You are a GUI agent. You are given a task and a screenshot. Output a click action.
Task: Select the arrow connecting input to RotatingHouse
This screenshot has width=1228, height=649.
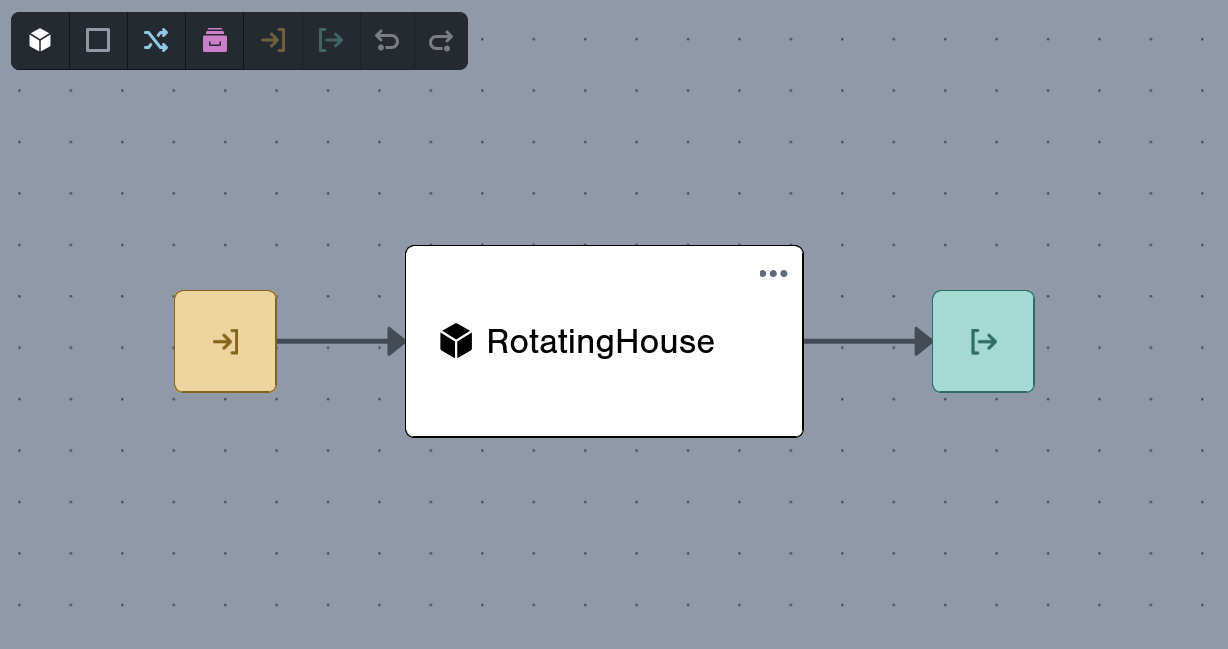point(341,341)
